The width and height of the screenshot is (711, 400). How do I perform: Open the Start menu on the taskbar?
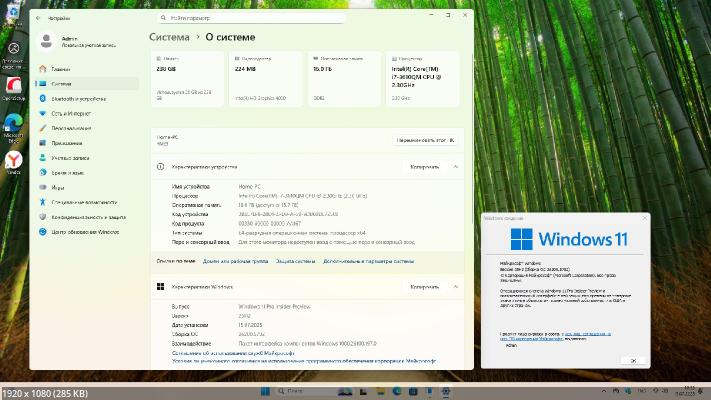(265, 391)
